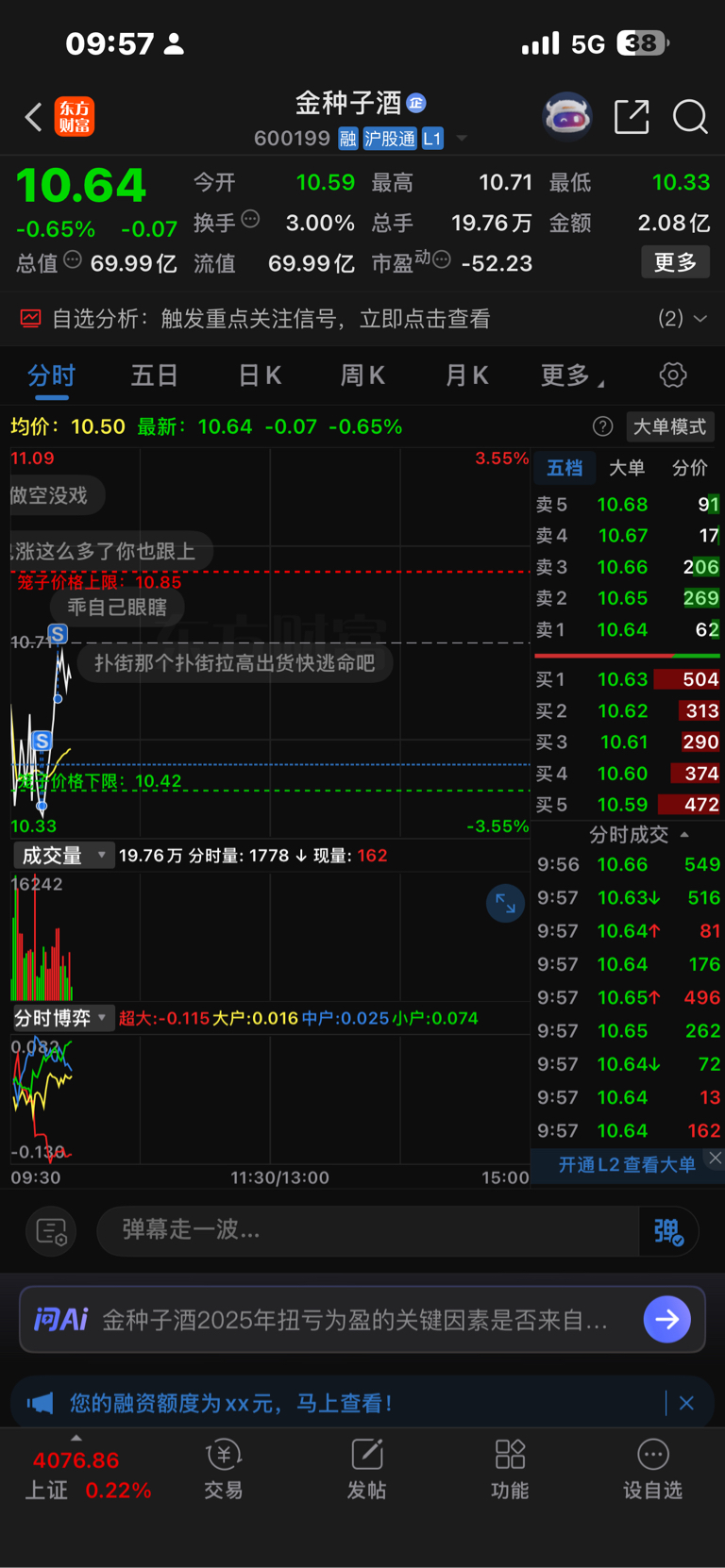The image size is (725, 1568).
Task: Tap the large 10.64 current price
Action: 81,185
